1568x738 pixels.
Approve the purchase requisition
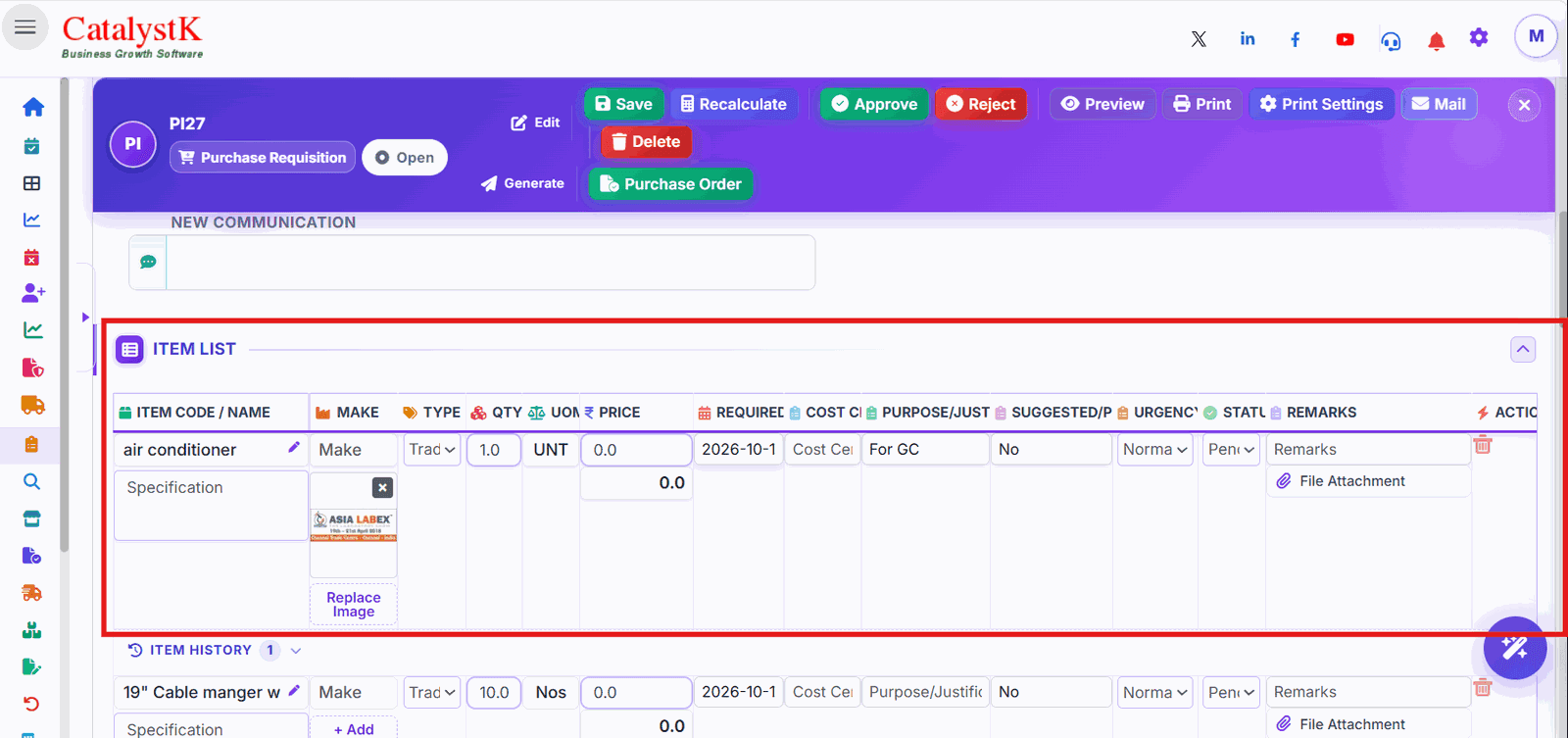coord(874,104)
